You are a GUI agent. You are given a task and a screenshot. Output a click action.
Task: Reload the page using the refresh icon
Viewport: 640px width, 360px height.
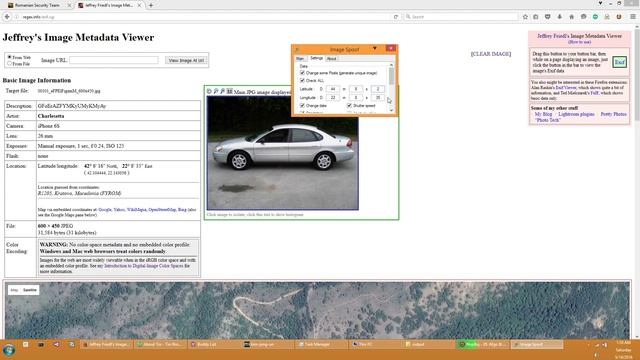click(x=396, y=17)
